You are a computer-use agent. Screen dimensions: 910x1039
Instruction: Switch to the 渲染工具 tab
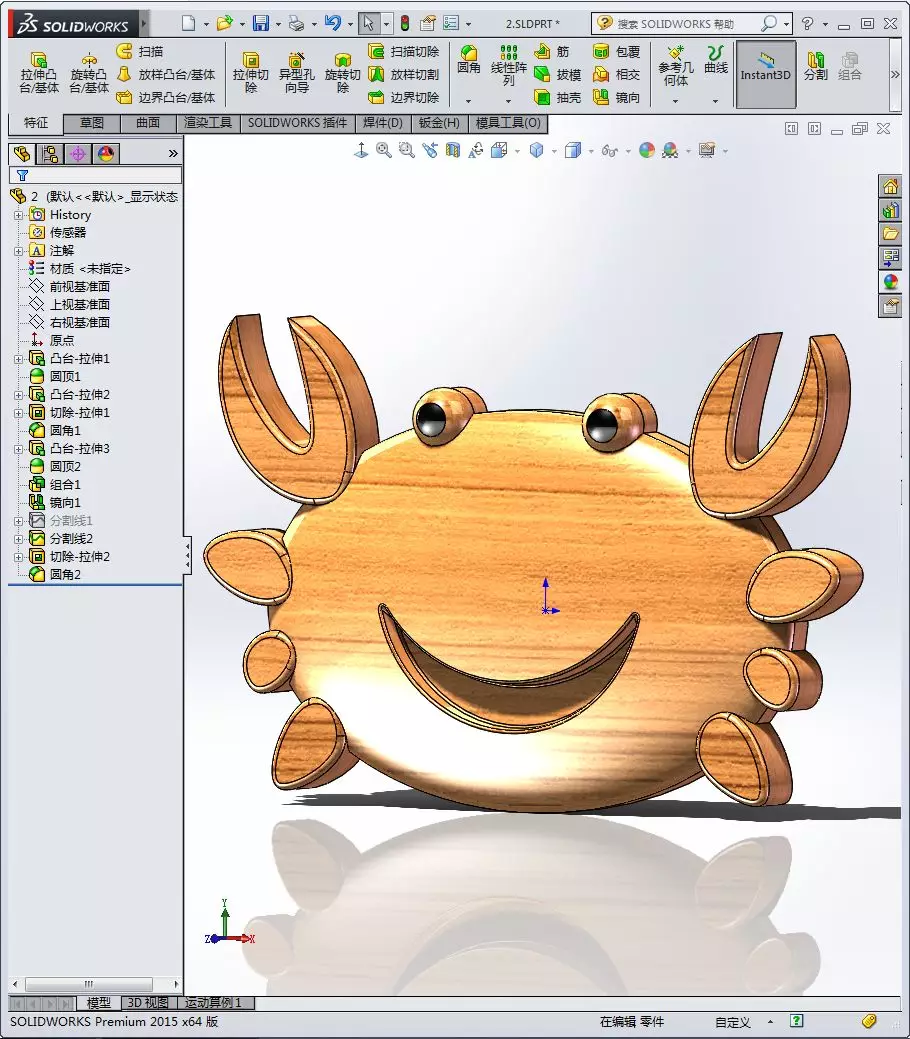click(x=208, y=123)
